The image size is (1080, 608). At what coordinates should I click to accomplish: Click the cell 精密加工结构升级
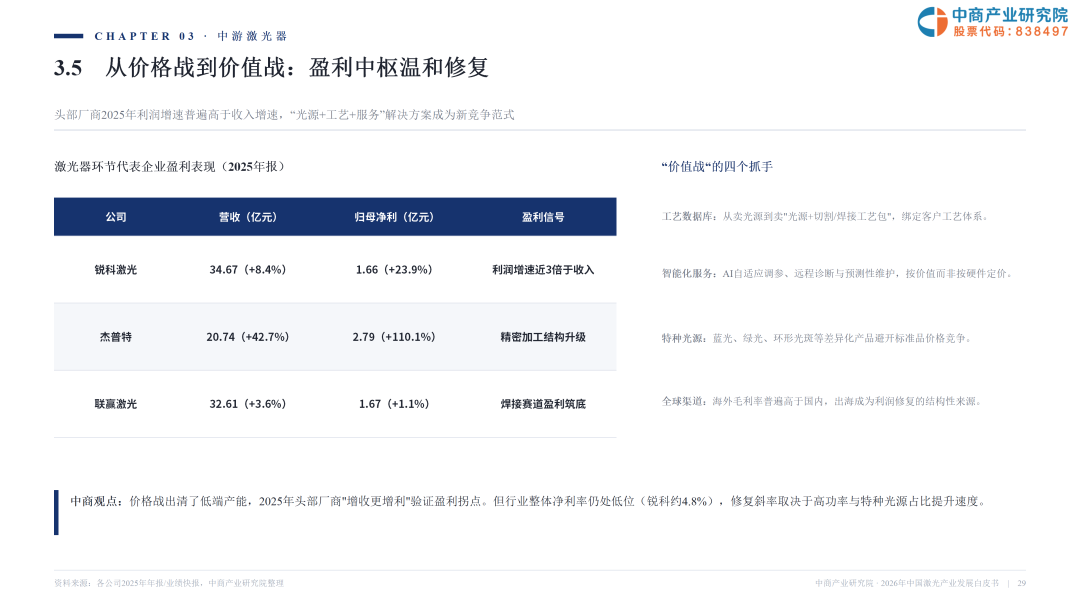coord(543,337)
